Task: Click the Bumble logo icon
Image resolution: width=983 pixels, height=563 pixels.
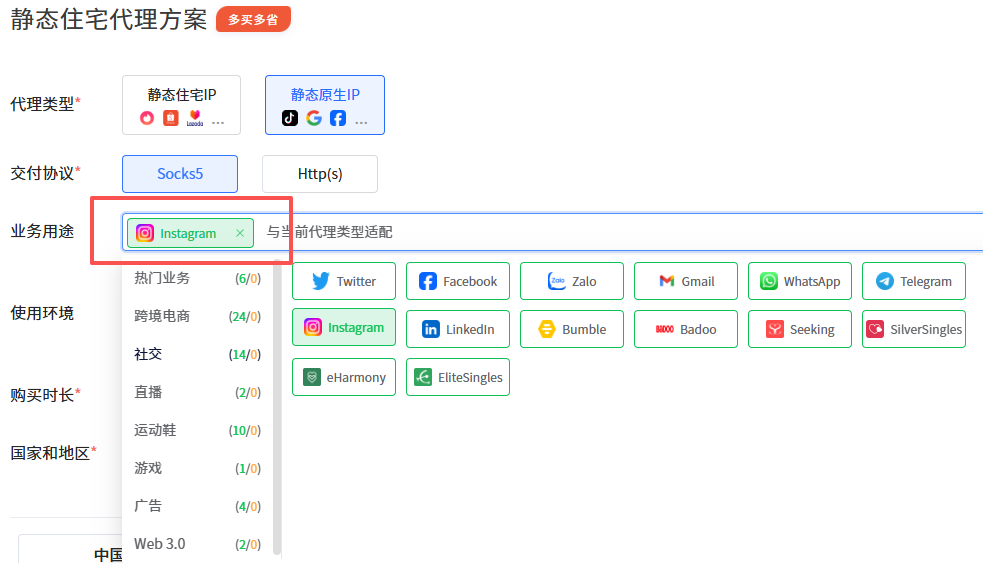Action: pyautogui.click(x=547, y=329)
